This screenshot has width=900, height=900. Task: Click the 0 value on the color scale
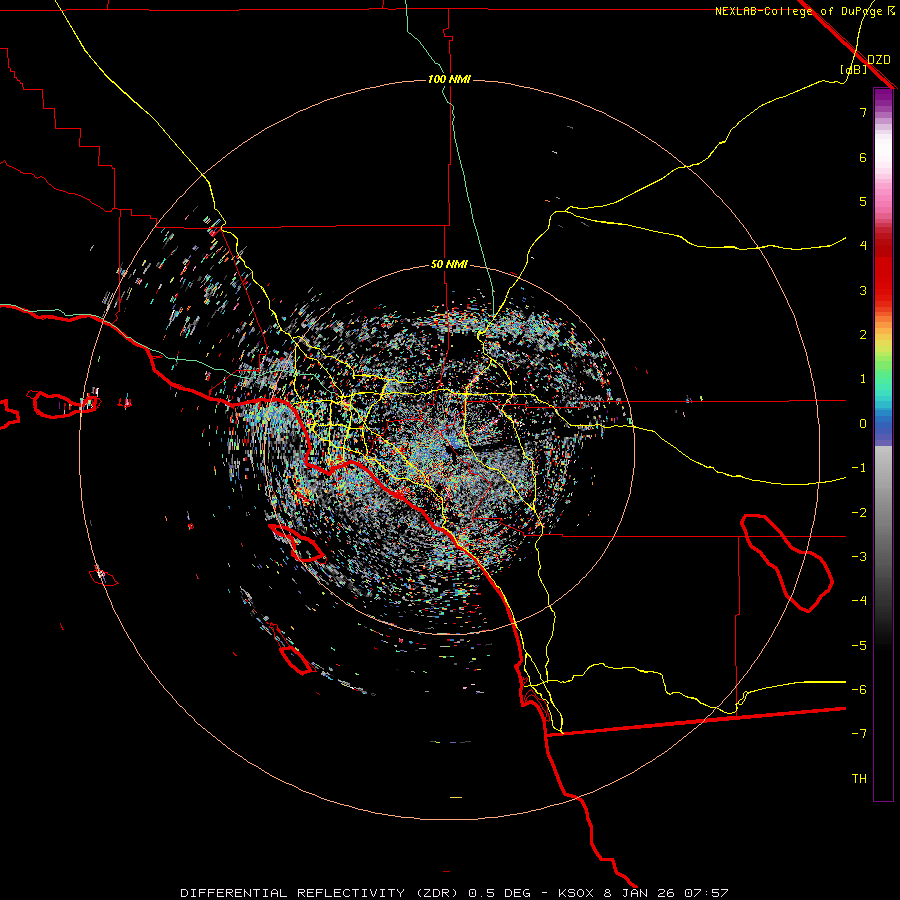(x=863, y=424)
